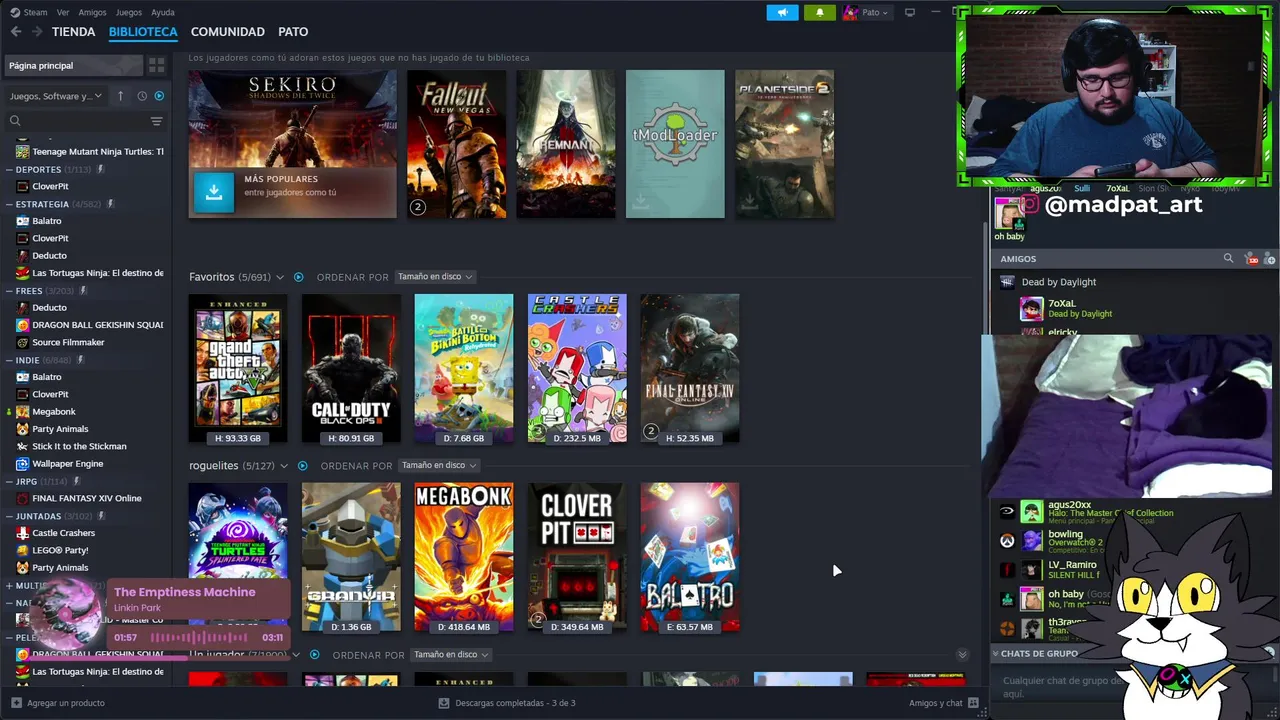Collapse the FREES category
The height and width of the screenshot is (720, 1280).
click(x=9, y=291)
